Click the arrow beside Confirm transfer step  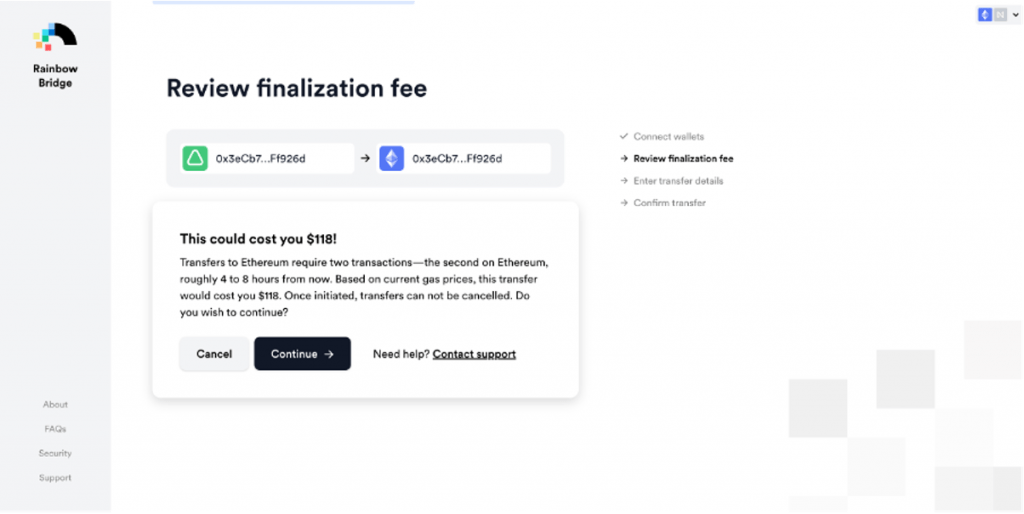tap(624, 203)
